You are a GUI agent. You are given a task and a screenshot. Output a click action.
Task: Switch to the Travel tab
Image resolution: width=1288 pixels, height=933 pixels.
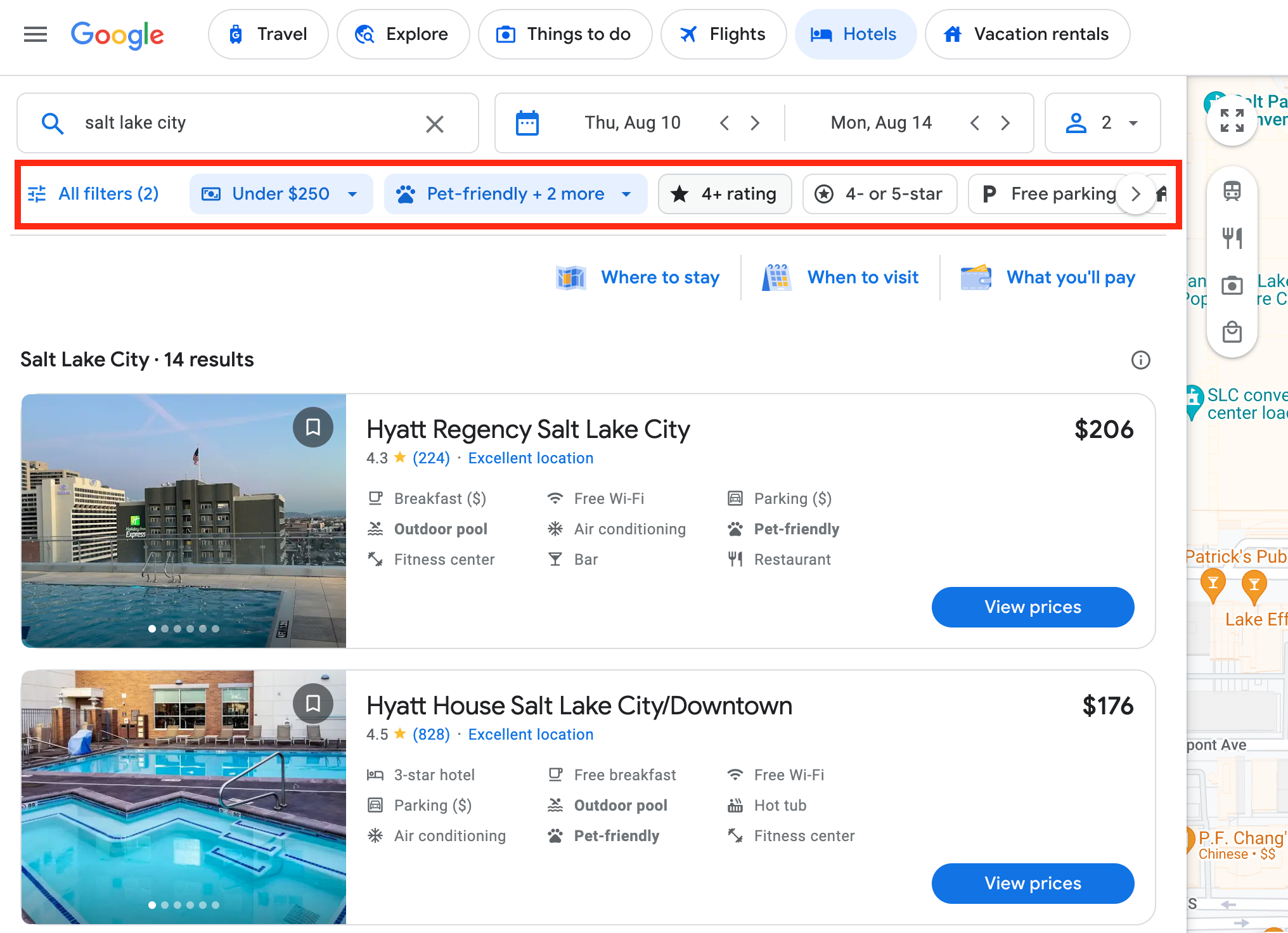[268, 34]
